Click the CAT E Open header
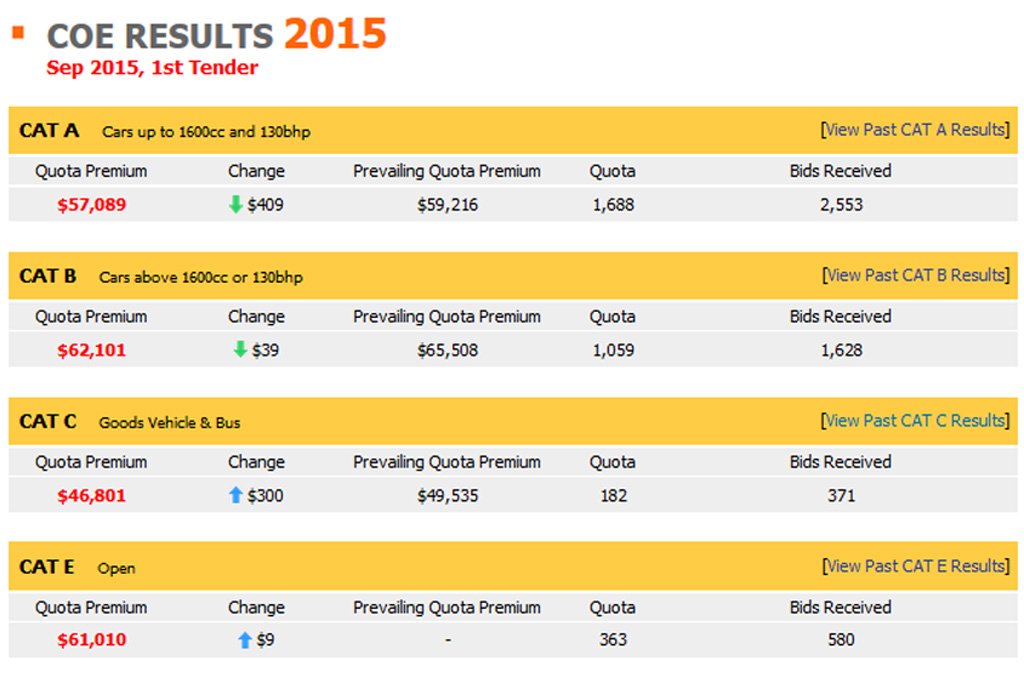The width and height of the screenshot is (1024, 683). [77, 567]
